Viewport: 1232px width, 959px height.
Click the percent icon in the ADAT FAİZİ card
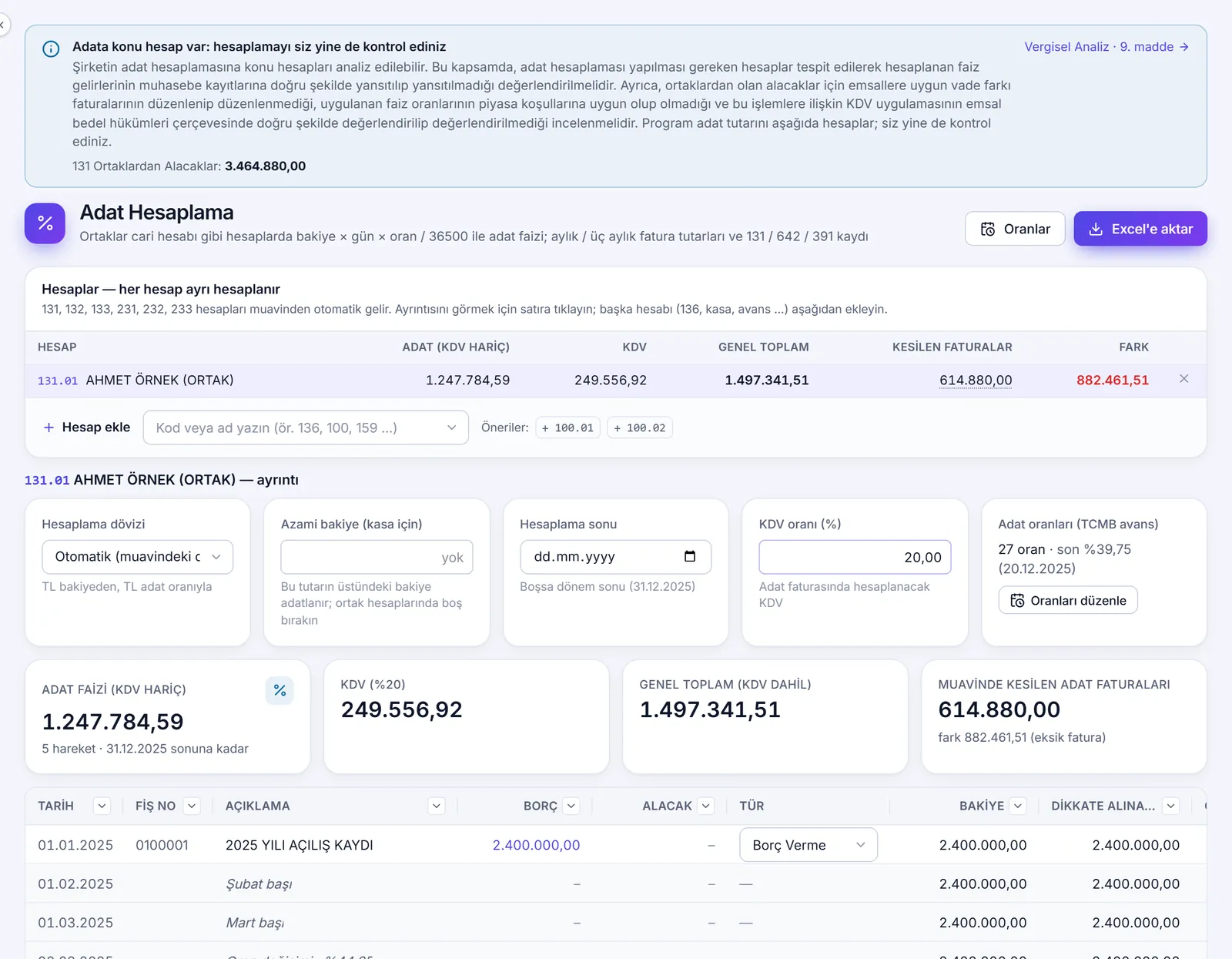tap(280, 690)
